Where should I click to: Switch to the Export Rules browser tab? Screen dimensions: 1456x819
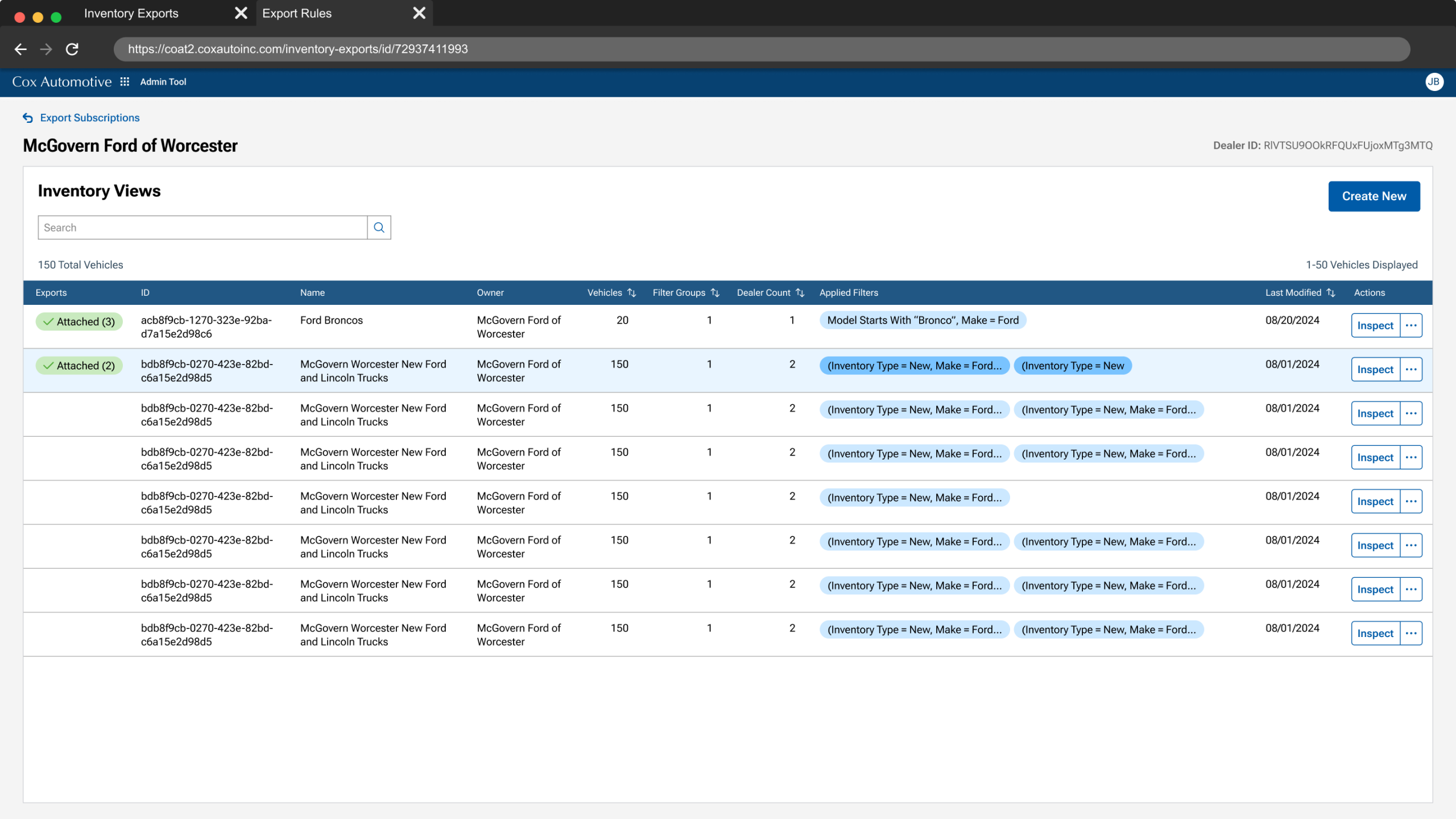pos(297,13)
